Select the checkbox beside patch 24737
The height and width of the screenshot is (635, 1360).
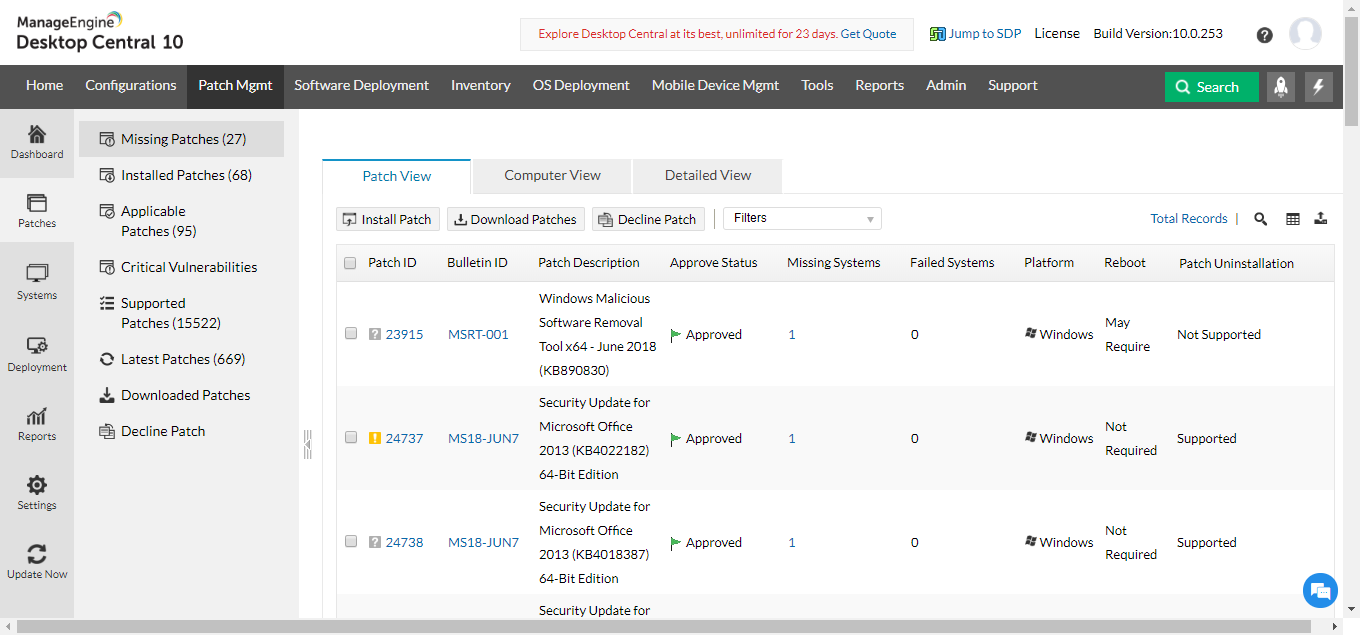[350, 437]
